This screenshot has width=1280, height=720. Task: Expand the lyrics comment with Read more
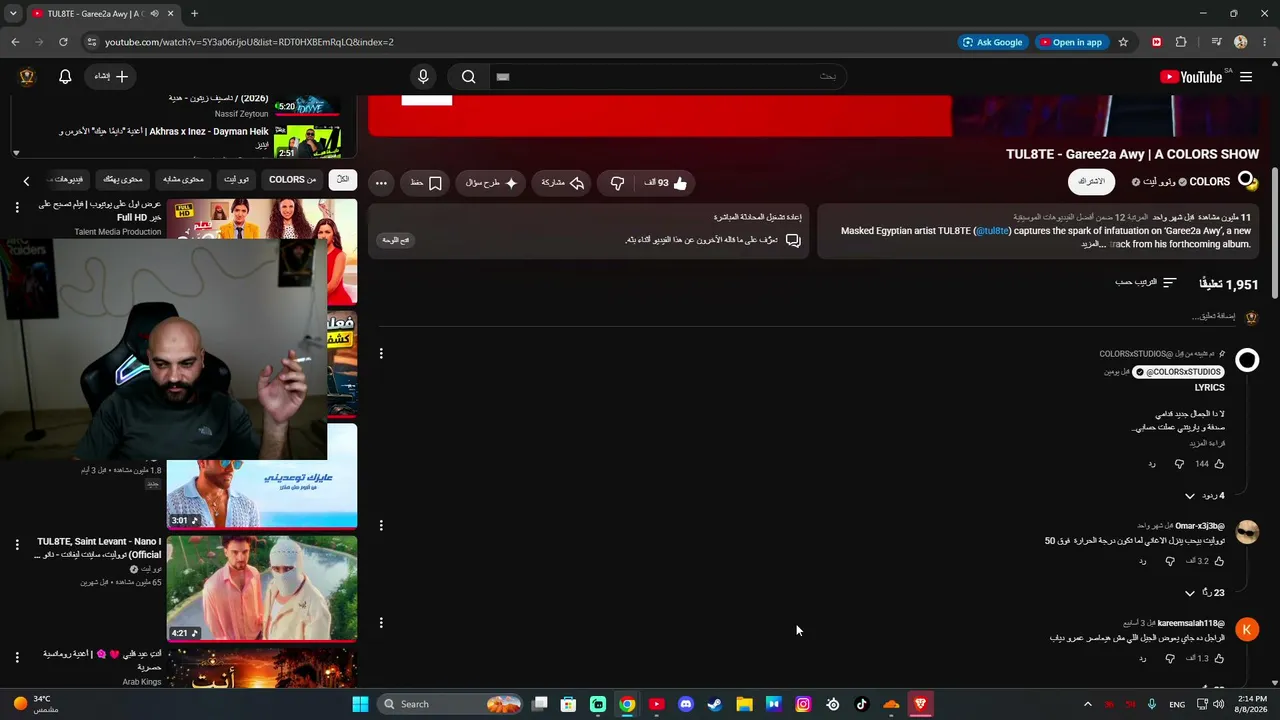[x=1208, y=443]
